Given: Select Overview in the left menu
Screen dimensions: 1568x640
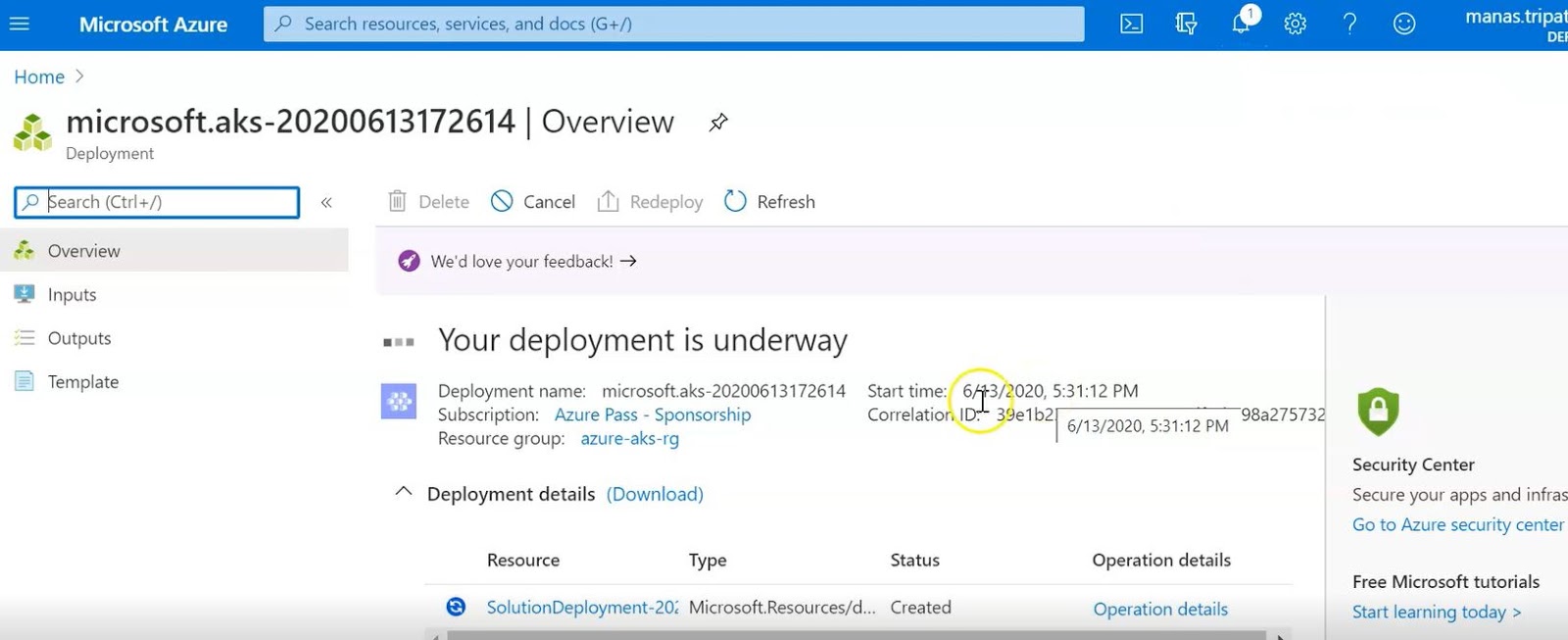Looking at the screenshot, I should coord(174,251).
